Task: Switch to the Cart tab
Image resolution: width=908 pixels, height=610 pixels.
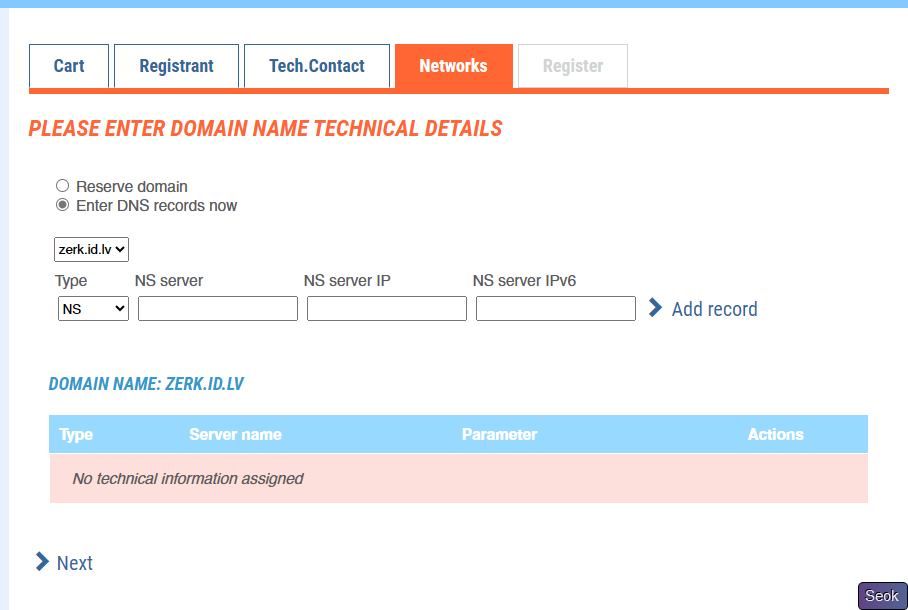Action: click(69, 66)
